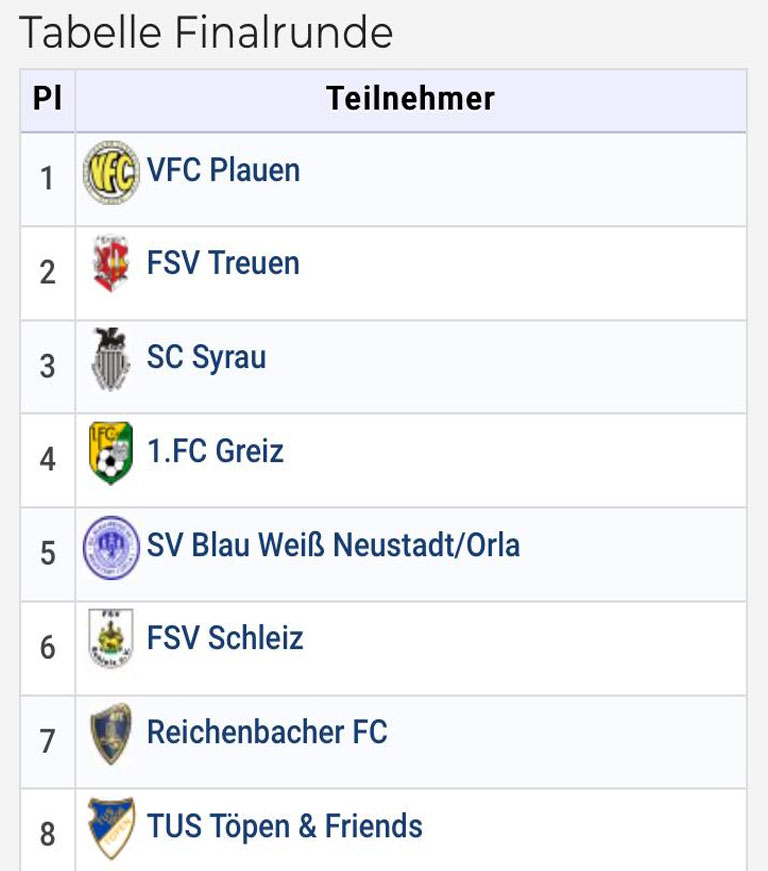
Task: Open the Reichenbacher FC team link
Action: [x=267, y=732]
